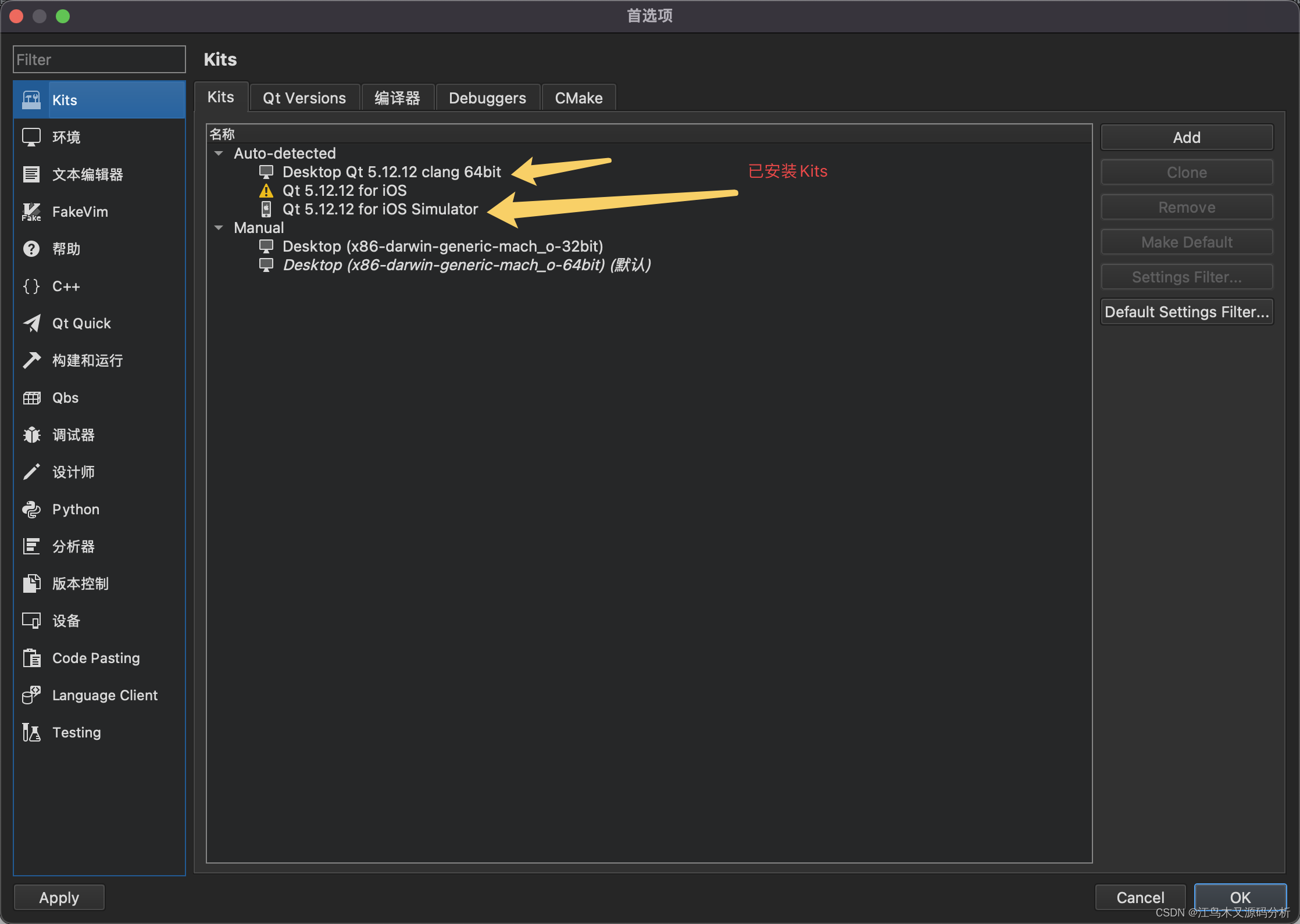Zoom the 首选项 window with green button
The height and width of the screenshot is (924, 1300).
point(63,16)
